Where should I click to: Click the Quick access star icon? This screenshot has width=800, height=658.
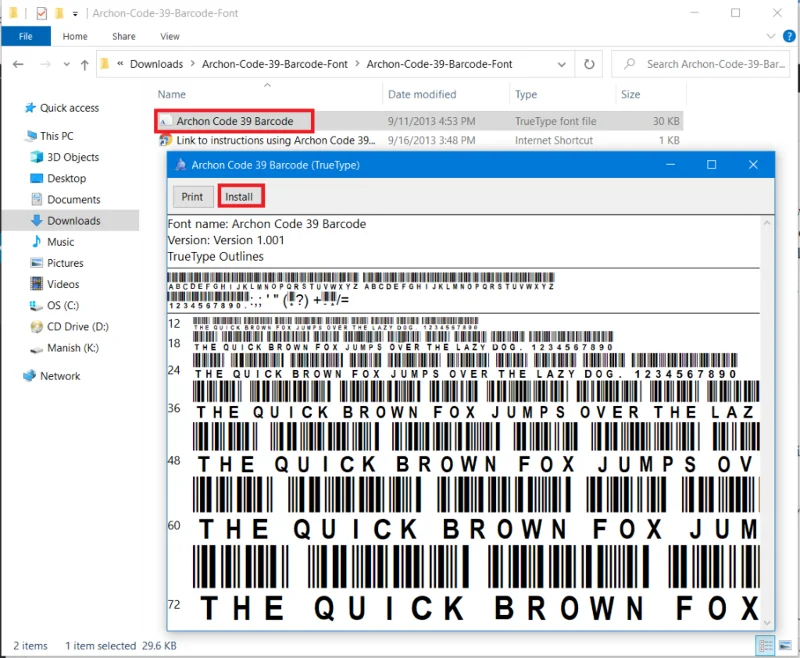pyautogui.click(x=30, y=108)
